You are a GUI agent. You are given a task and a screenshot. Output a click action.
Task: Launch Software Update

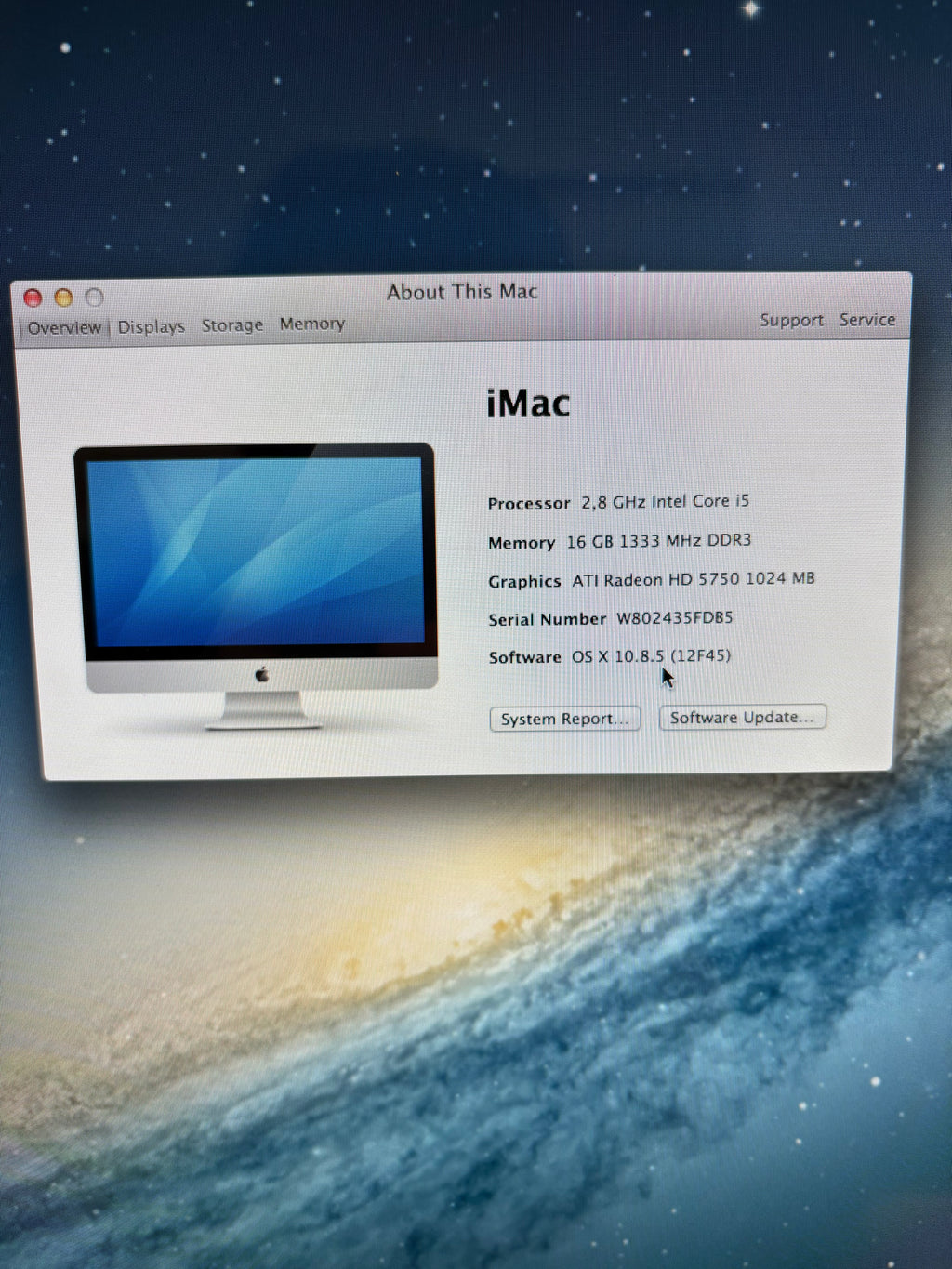tap(742, 717)
